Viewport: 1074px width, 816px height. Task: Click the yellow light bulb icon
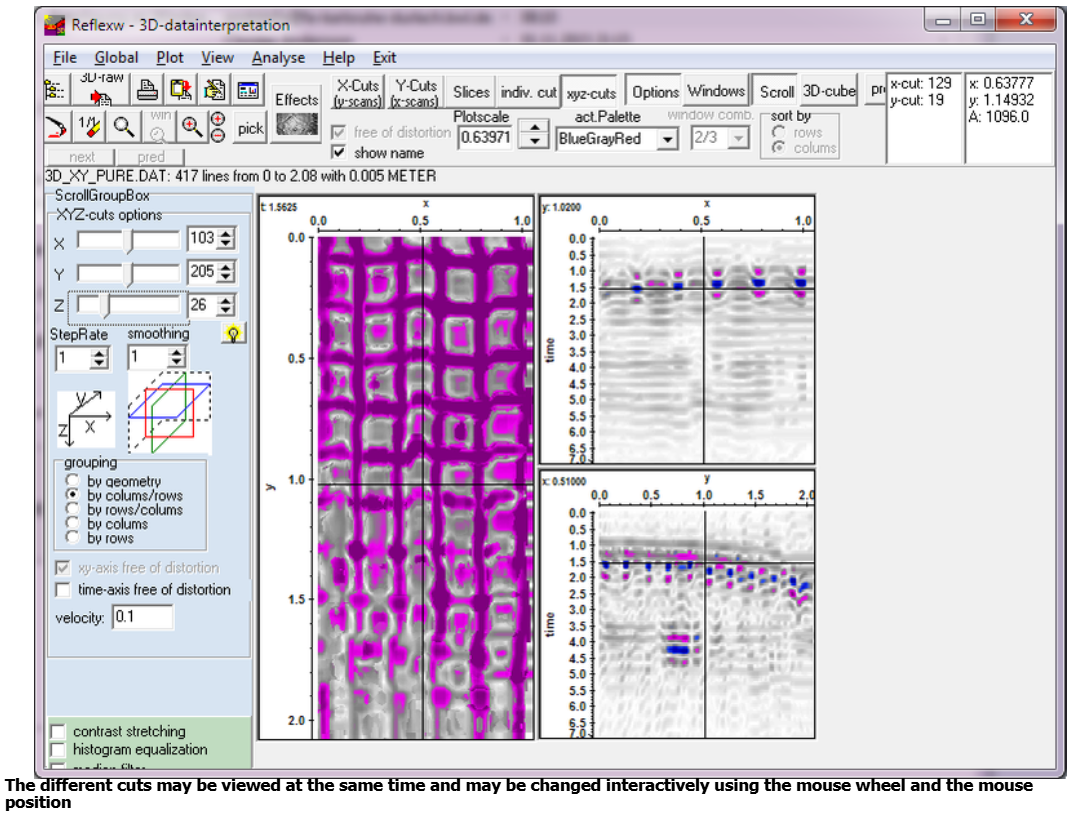[233, 334]
